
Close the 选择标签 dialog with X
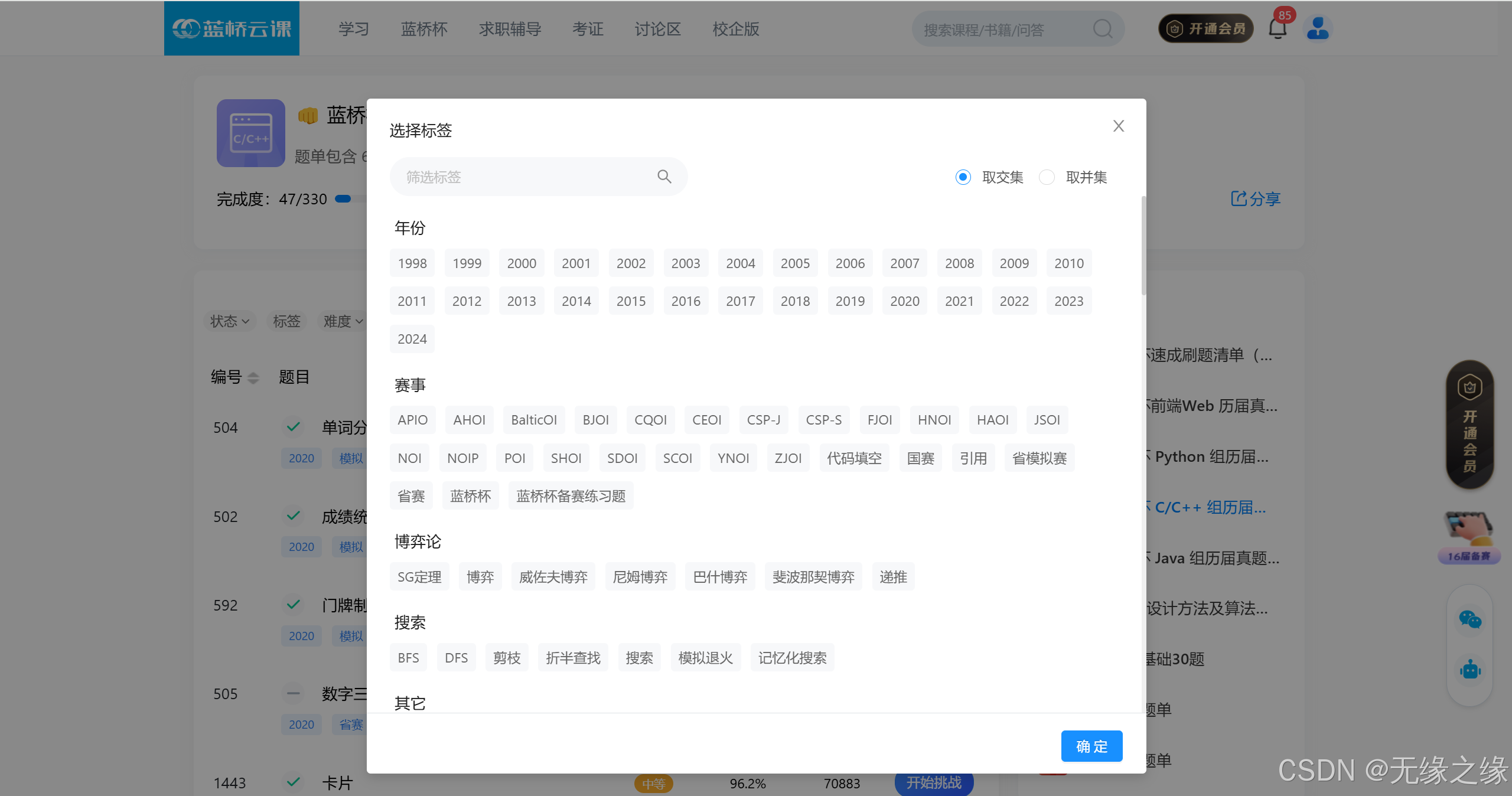coord(1118,126)
